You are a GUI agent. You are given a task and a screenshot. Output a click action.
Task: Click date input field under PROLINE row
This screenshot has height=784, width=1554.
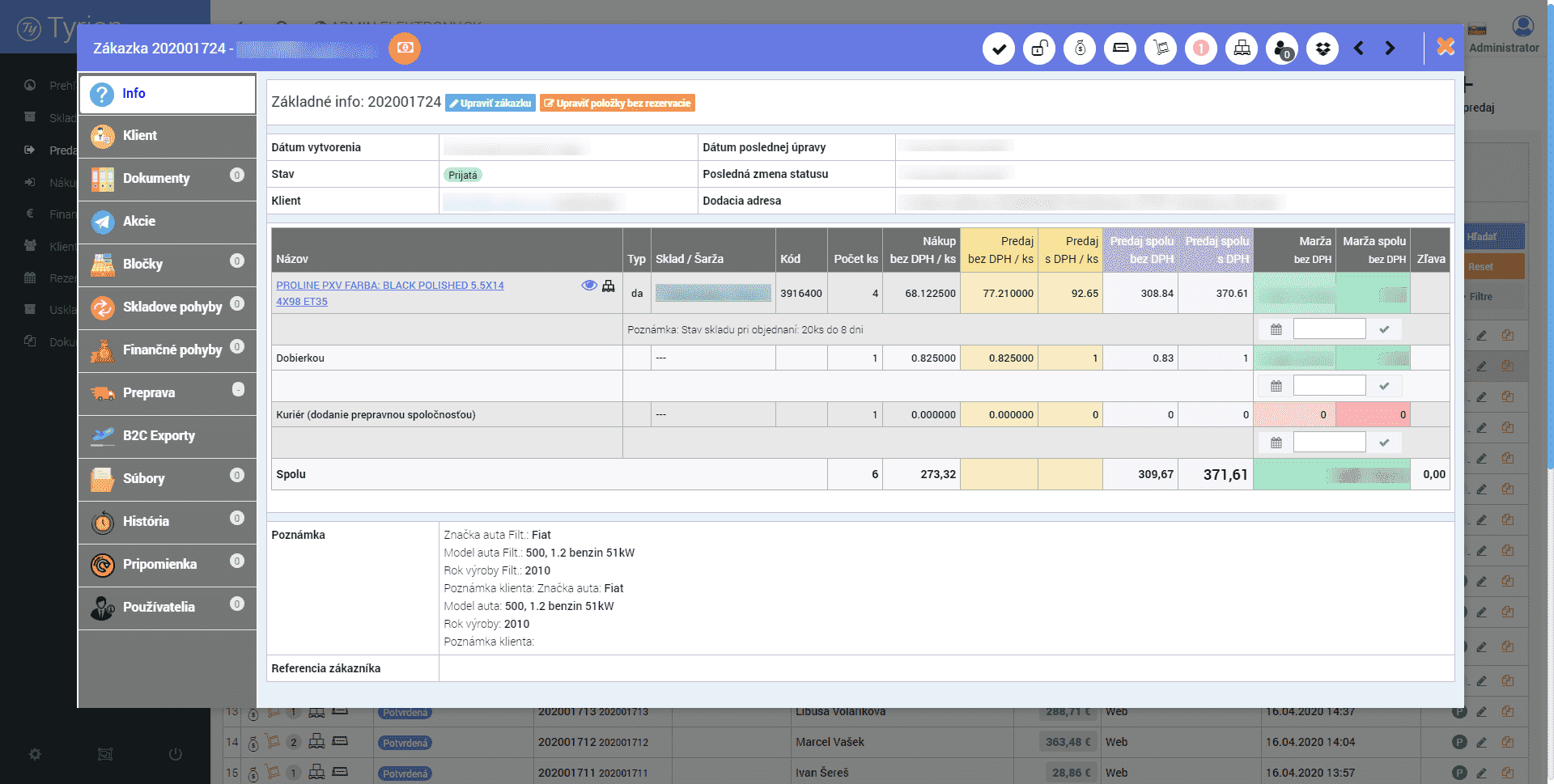click(1329, 328)
